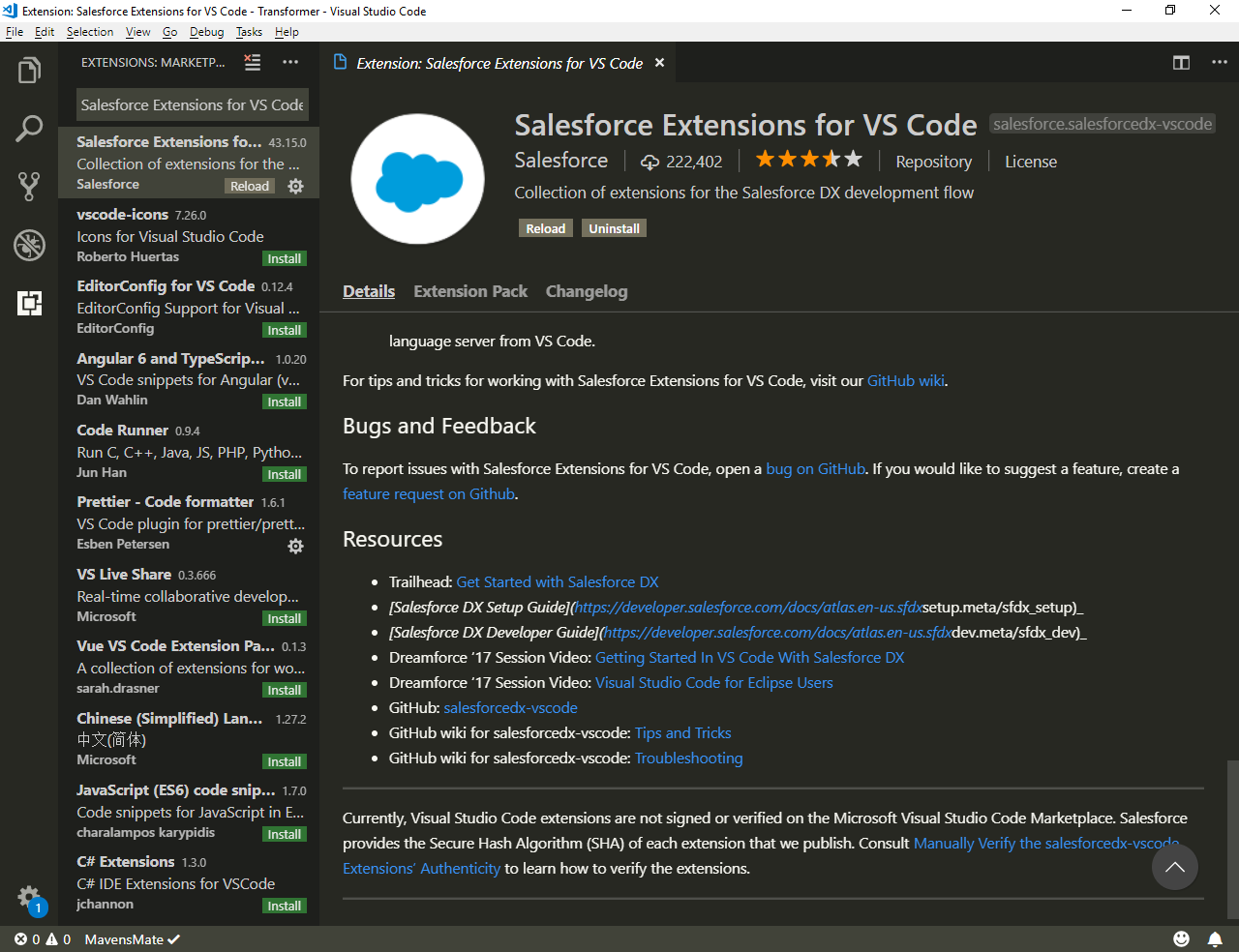Open the Selection menu
Image resolution: width=1239 pixels, height=952 pixels.
(x=90, y=32)
